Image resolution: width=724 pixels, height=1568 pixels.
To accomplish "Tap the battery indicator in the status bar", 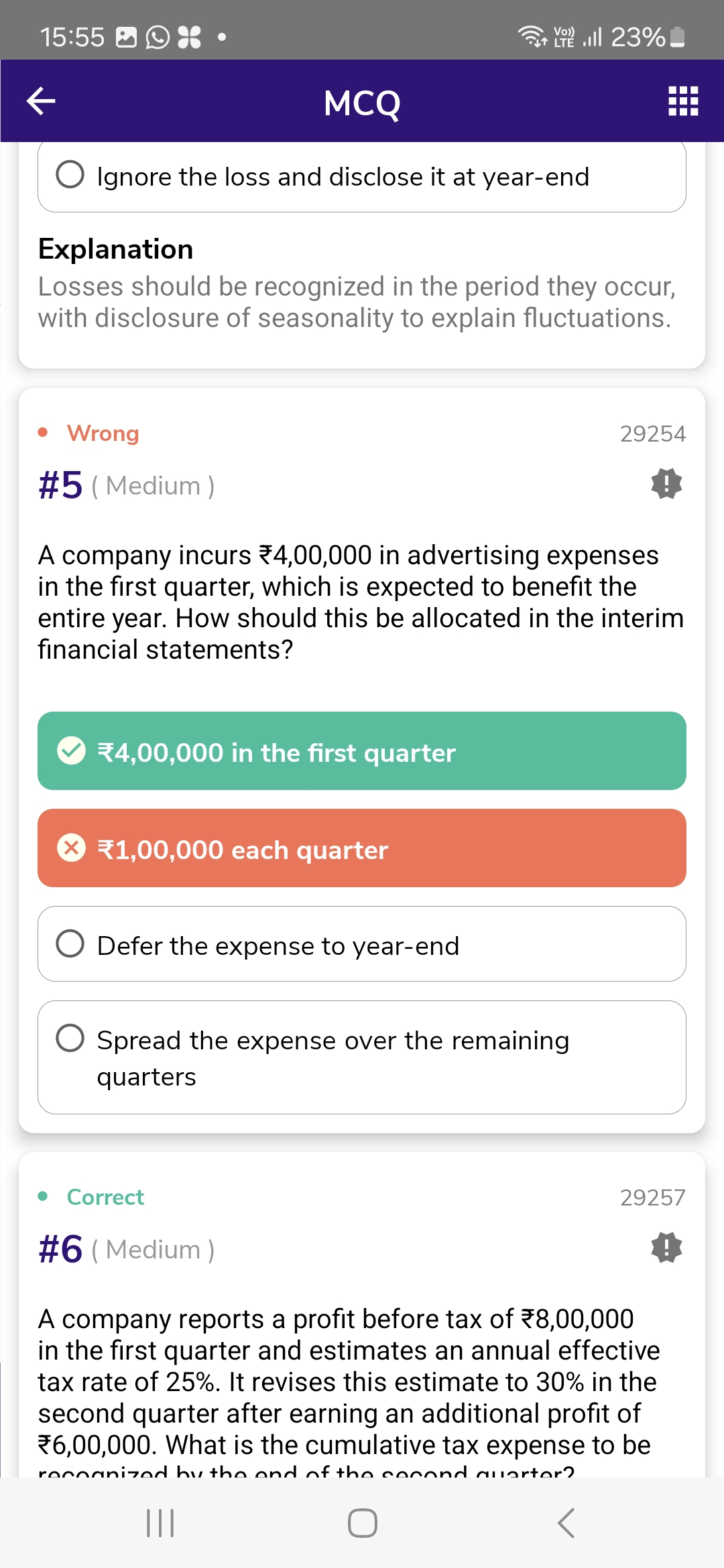I will coord(678,37).
